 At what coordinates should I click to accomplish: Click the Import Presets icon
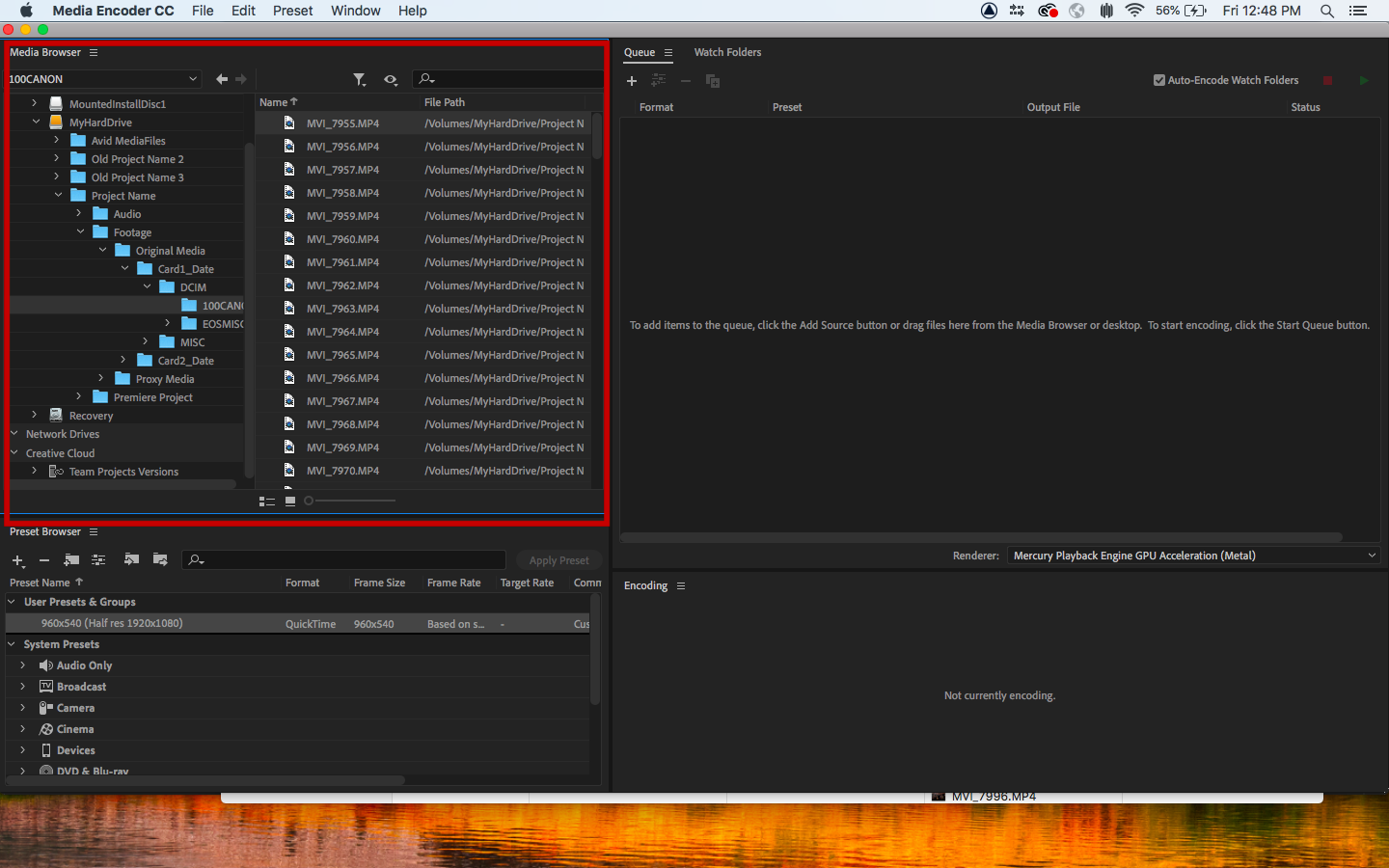pos(132,559)
